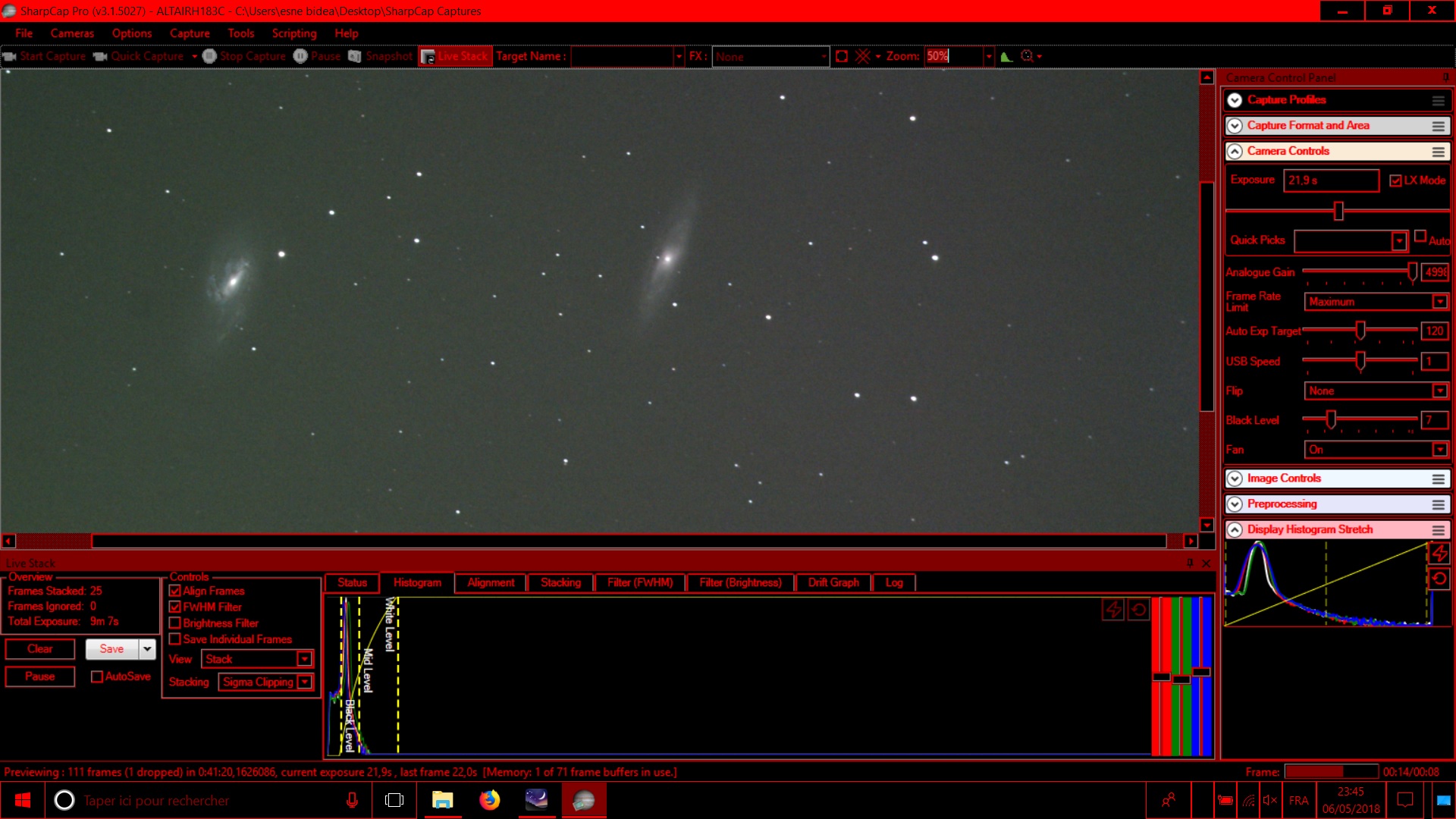The image size is (1456, 819).
Task: Open Firefox from the Windows taskbar
Action: (489, 800)
